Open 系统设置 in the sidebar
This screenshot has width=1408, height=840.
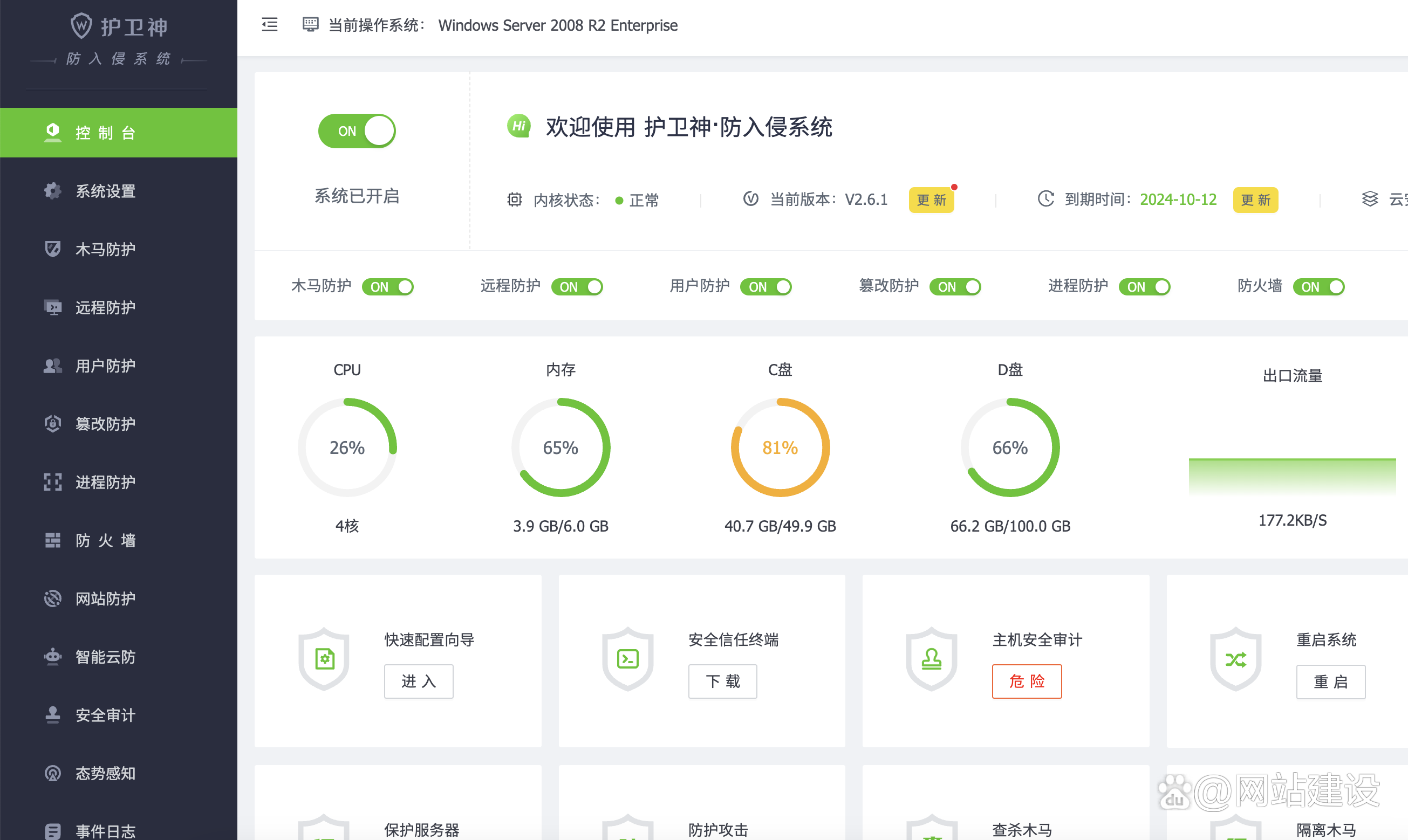(118, 191)
